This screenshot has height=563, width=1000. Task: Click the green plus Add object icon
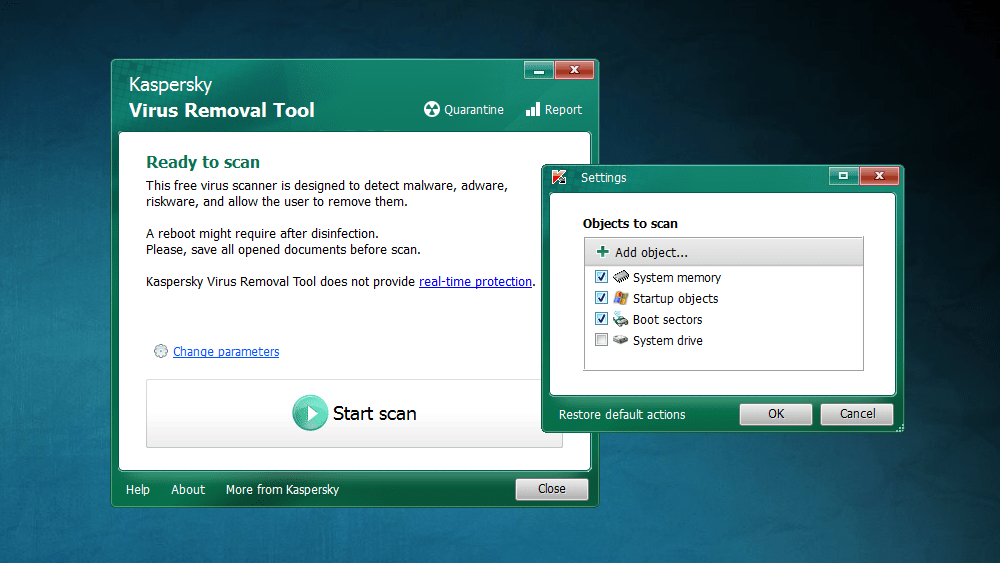pyautogui.click(x=602, y=252)
